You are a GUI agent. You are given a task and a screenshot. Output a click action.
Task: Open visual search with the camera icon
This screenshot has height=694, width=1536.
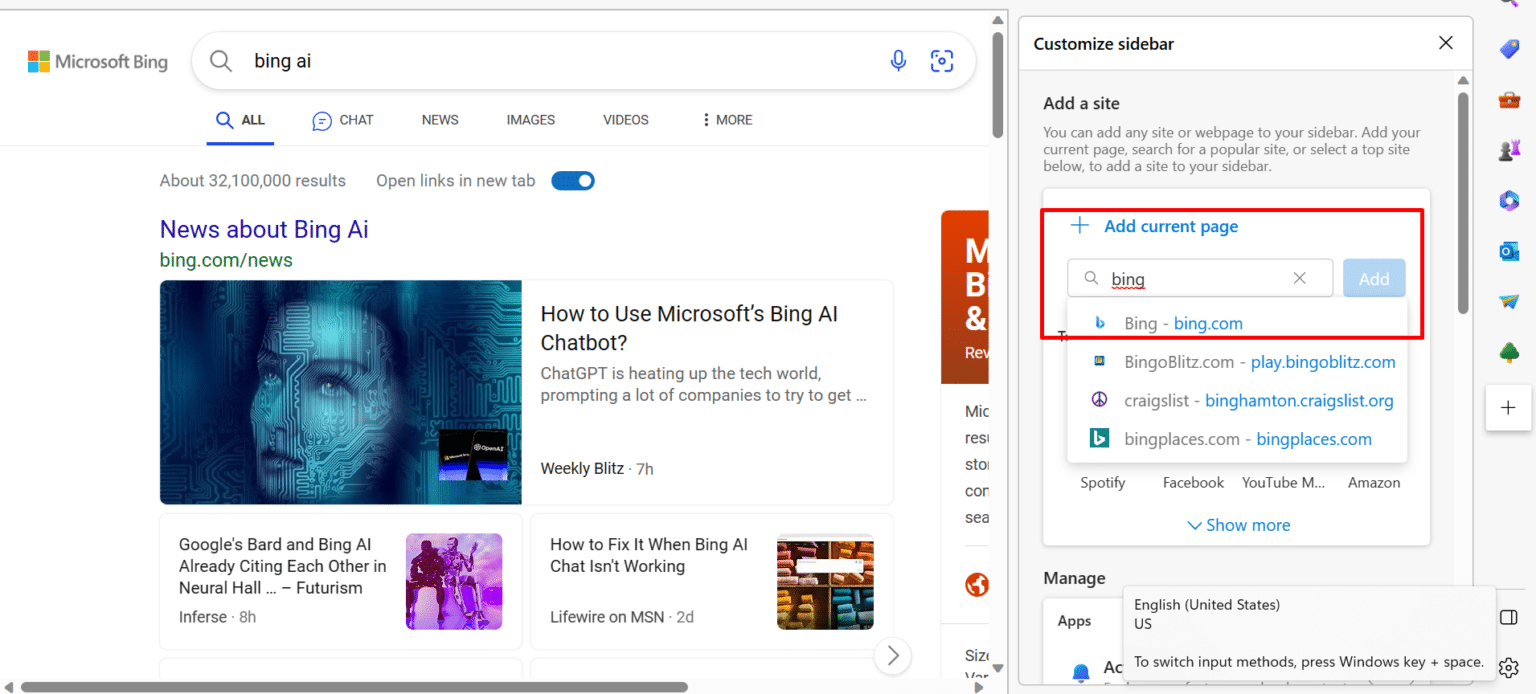941,61
